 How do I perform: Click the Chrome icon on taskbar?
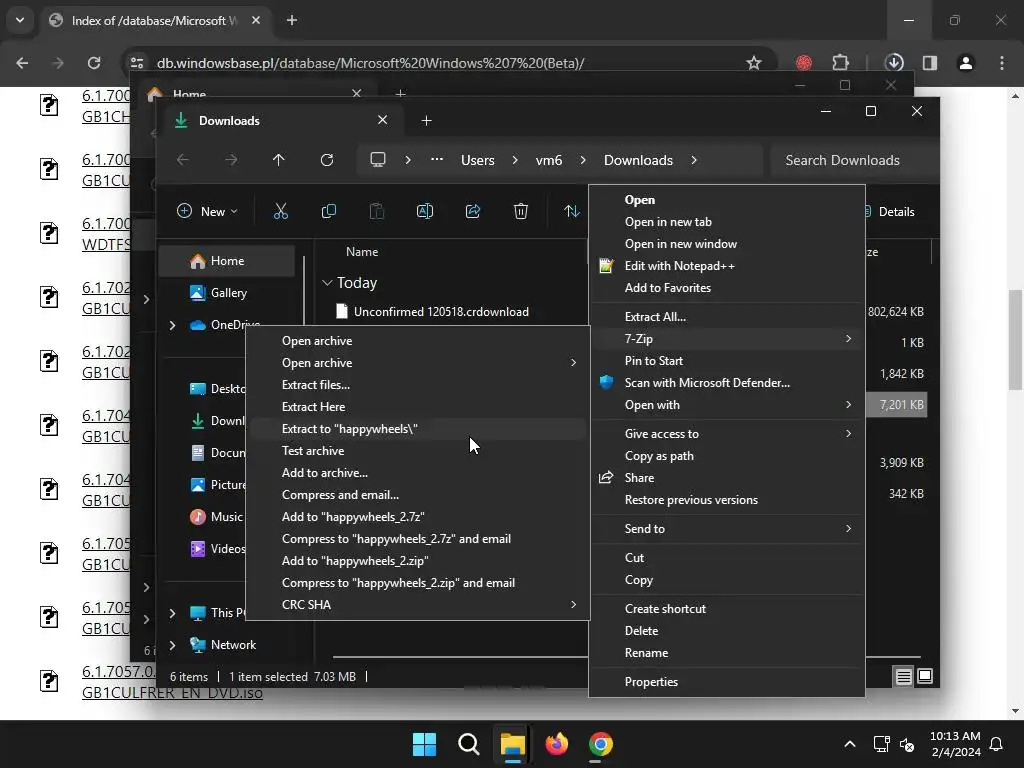[x=601, y=744]
